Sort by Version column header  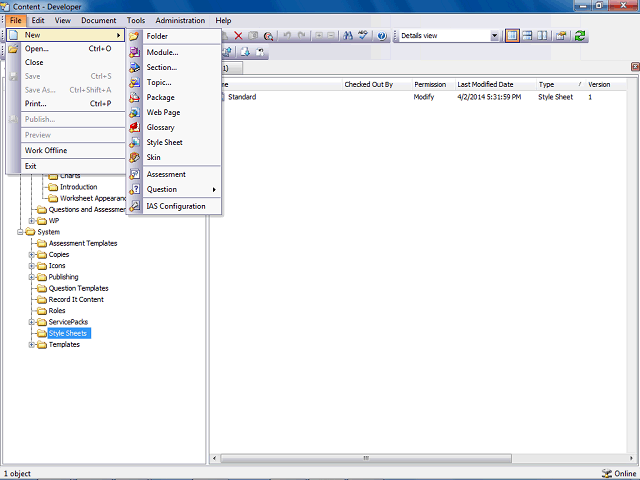605,84
